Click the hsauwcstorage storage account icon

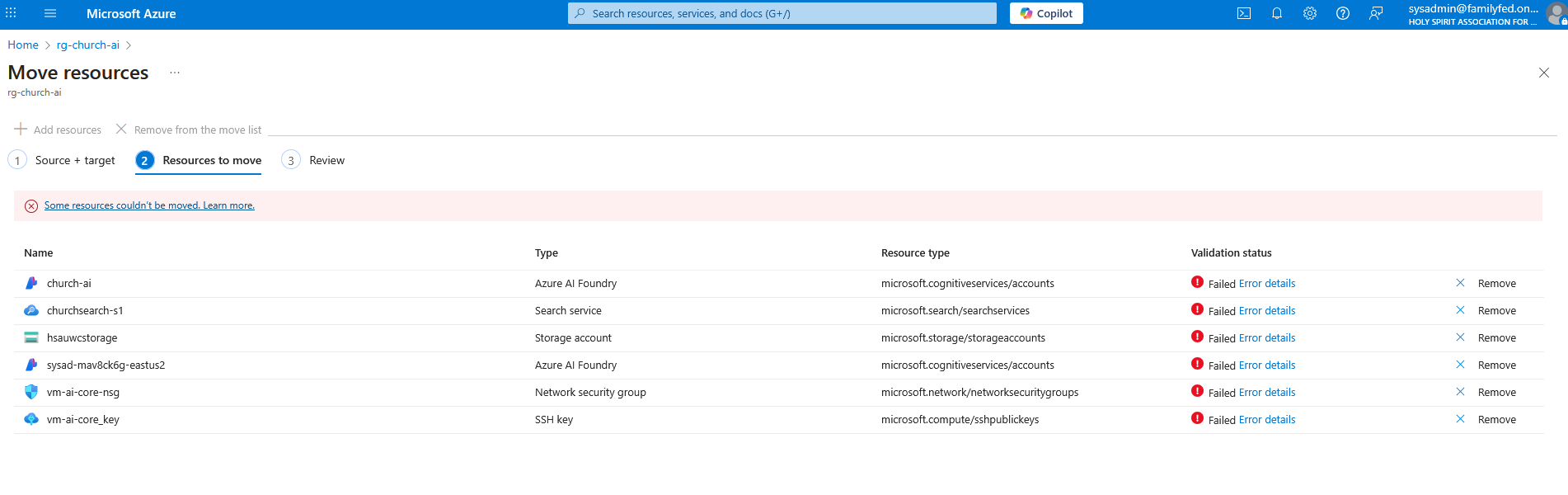[x=31, y=337]
